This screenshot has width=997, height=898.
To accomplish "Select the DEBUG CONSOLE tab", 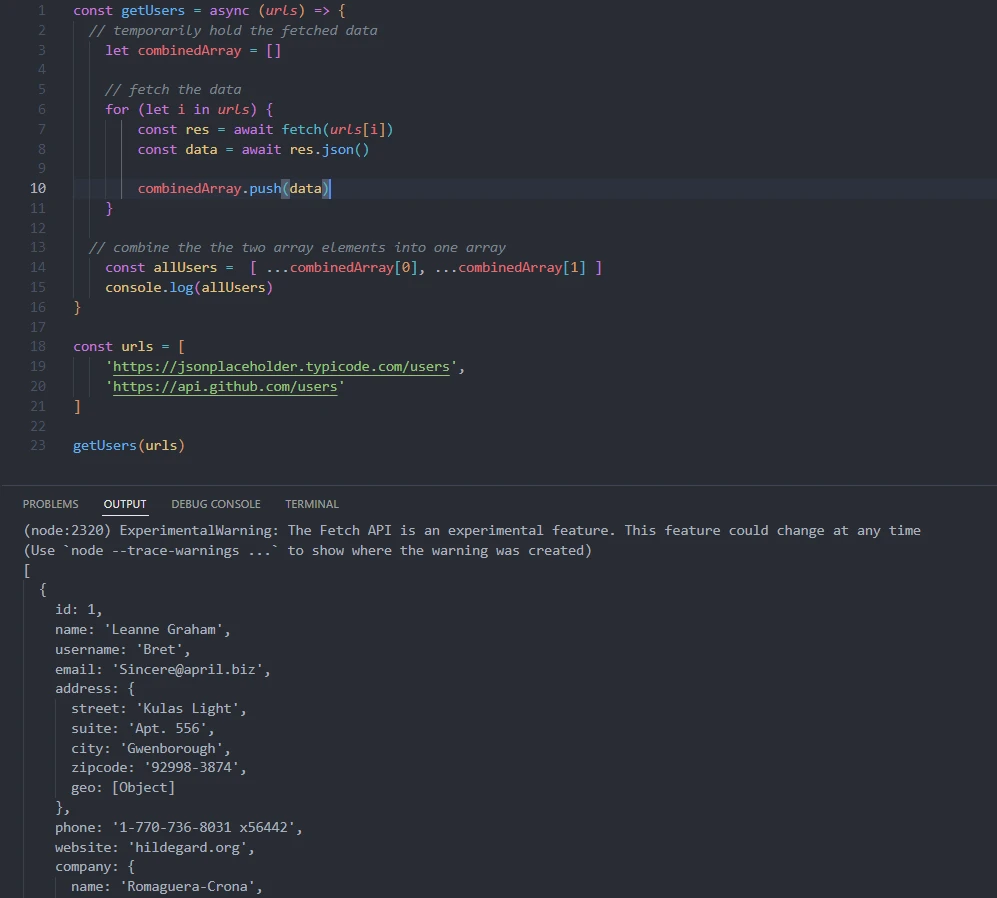I will click(x=216, y=503).
